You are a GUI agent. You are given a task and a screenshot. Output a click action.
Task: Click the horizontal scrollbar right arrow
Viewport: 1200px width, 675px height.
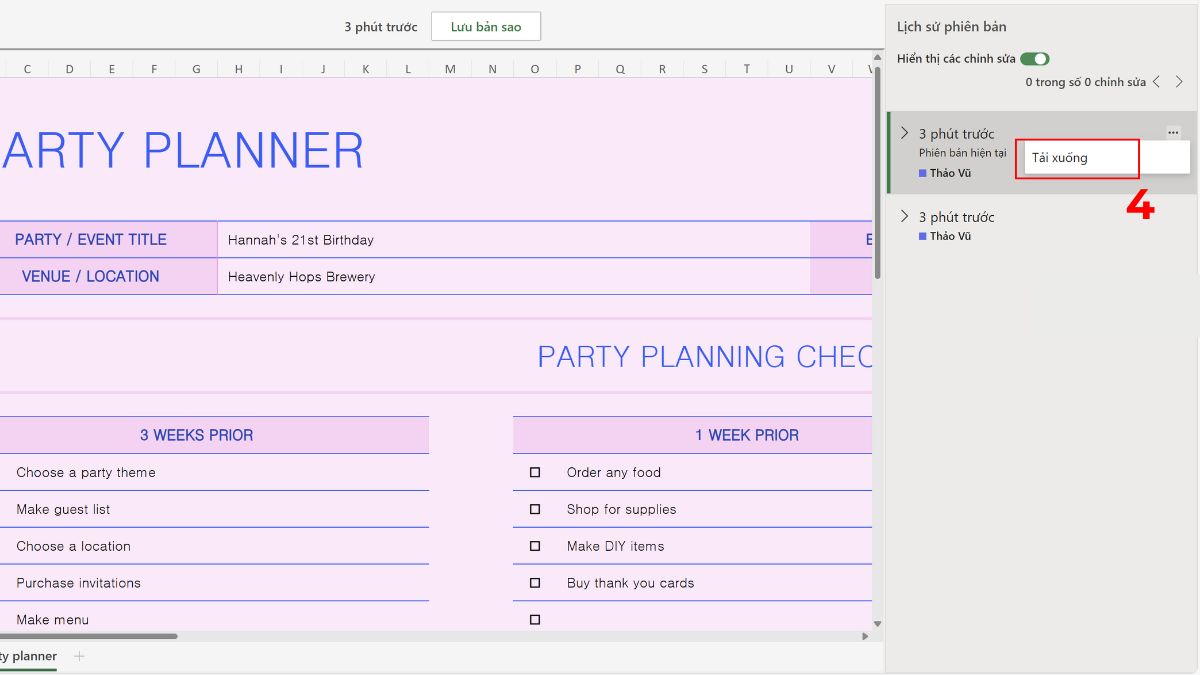(866, 636)
